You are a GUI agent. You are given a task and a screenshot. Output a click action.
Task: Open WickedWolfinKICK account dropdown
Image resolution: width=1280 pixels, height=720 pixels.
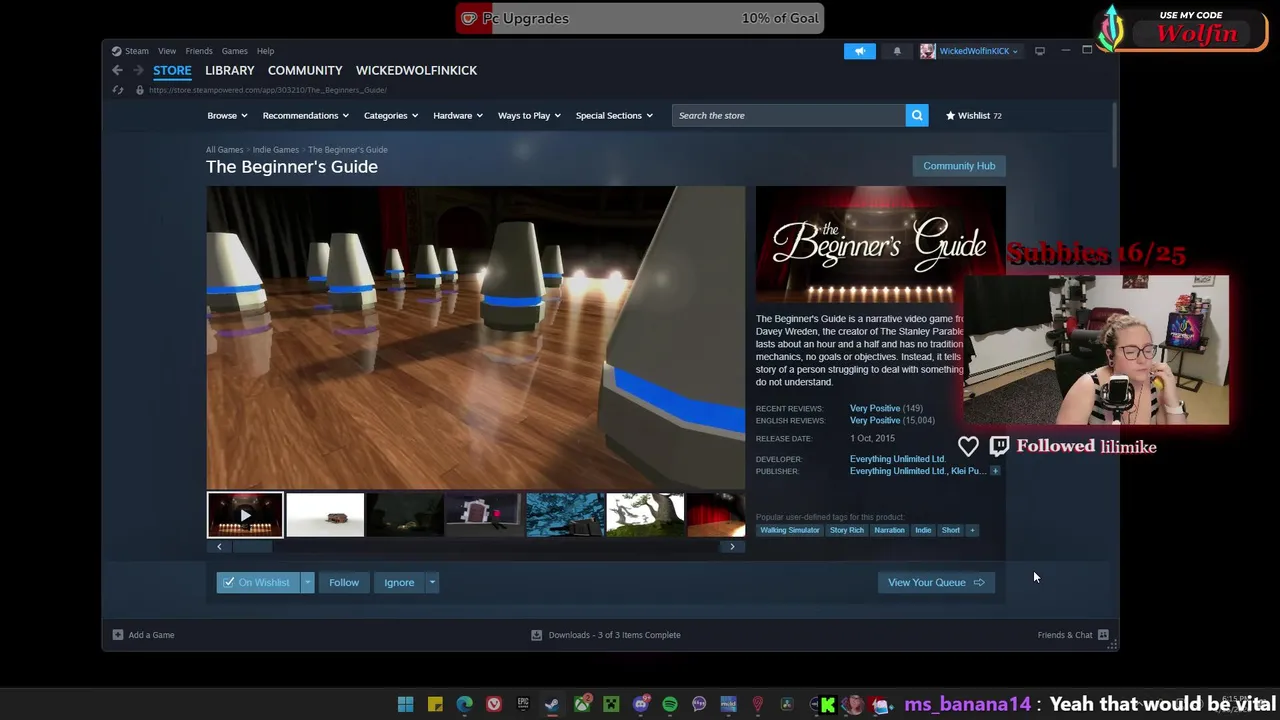[x=969, y=51]
